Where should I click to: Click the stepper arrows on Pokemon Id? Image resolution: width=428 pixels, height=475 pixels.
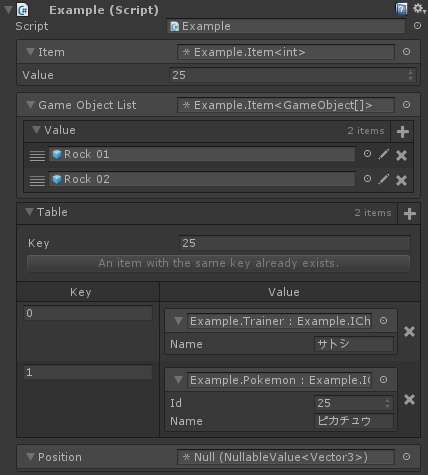387,403
